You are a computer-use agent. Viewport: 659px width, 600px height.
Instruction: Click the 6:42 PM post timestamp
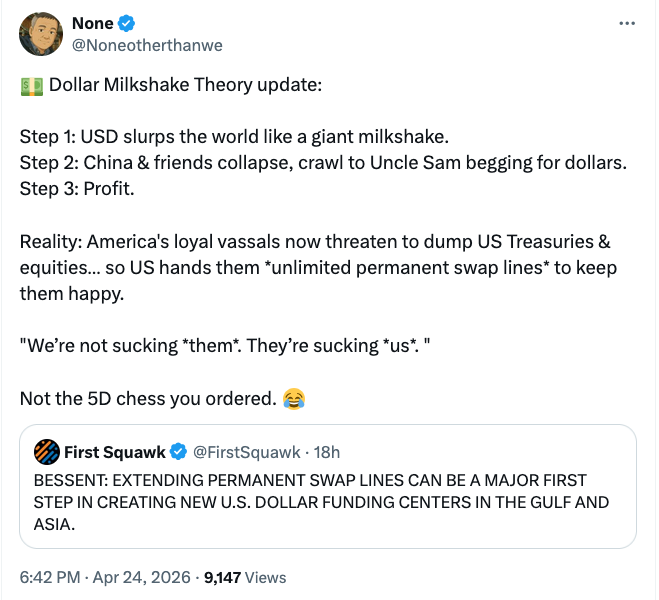[x=47, y=577]
